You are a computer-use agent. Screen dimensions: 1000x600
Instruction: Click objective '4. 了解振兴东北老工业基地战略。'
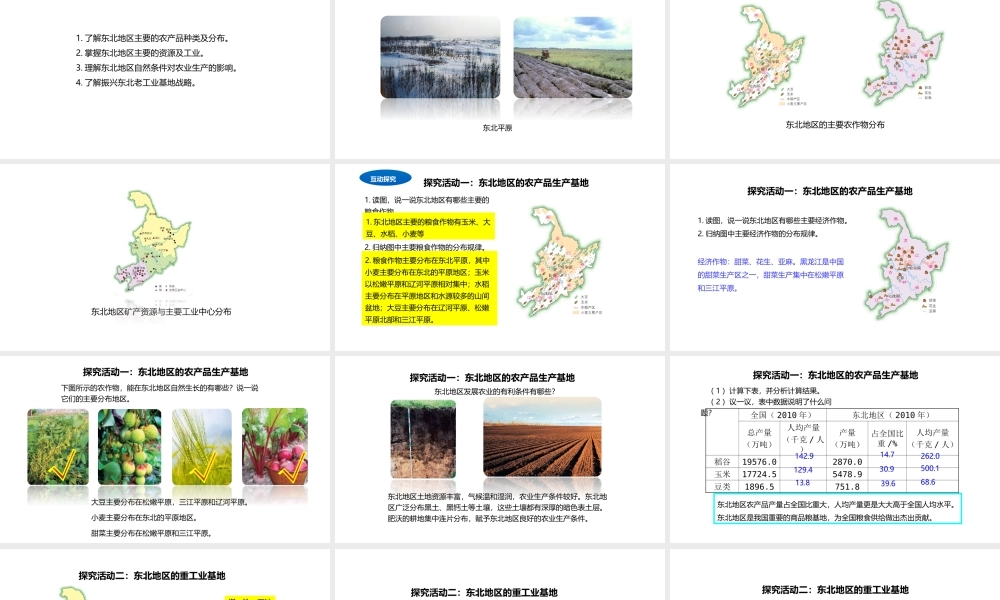[135, 82]
